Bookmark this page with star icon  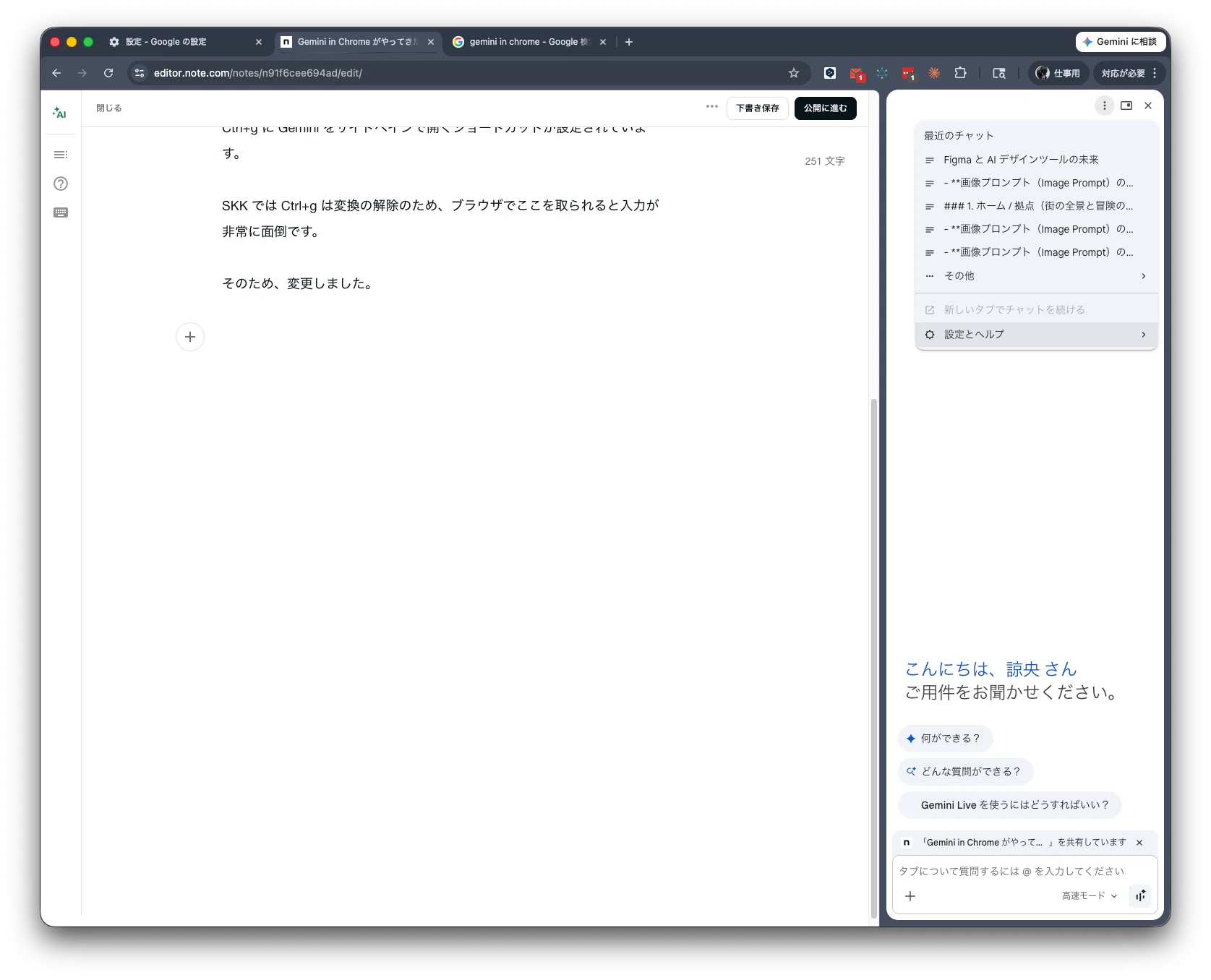click(794, 73)
